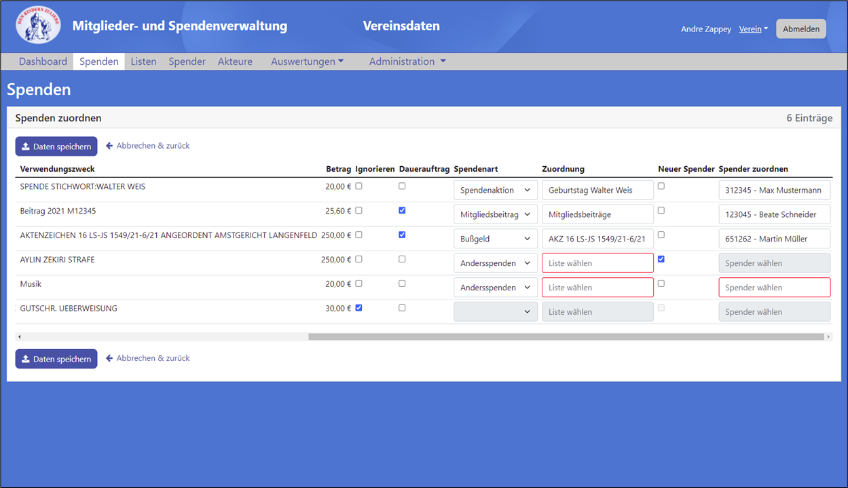
Task: Expand the Auswertungen menu
Action: click(x=307, y=62)
